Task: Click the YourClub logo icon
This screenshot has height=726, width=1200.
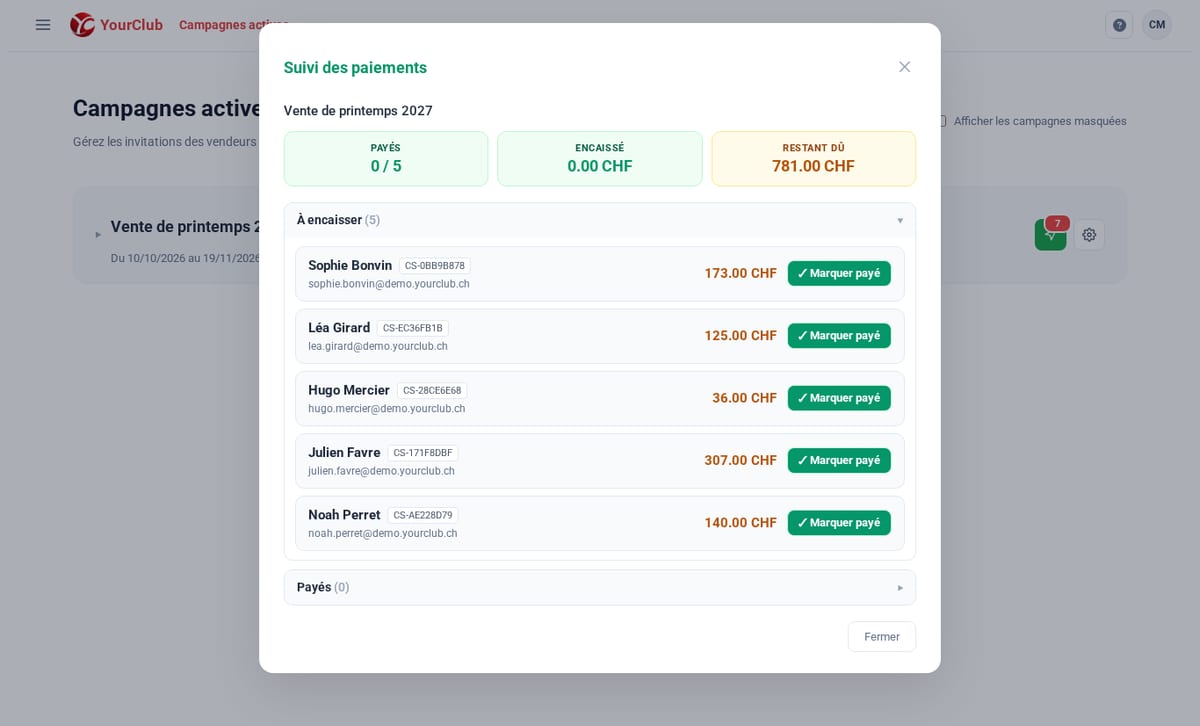Action: (x=82, y=25)
